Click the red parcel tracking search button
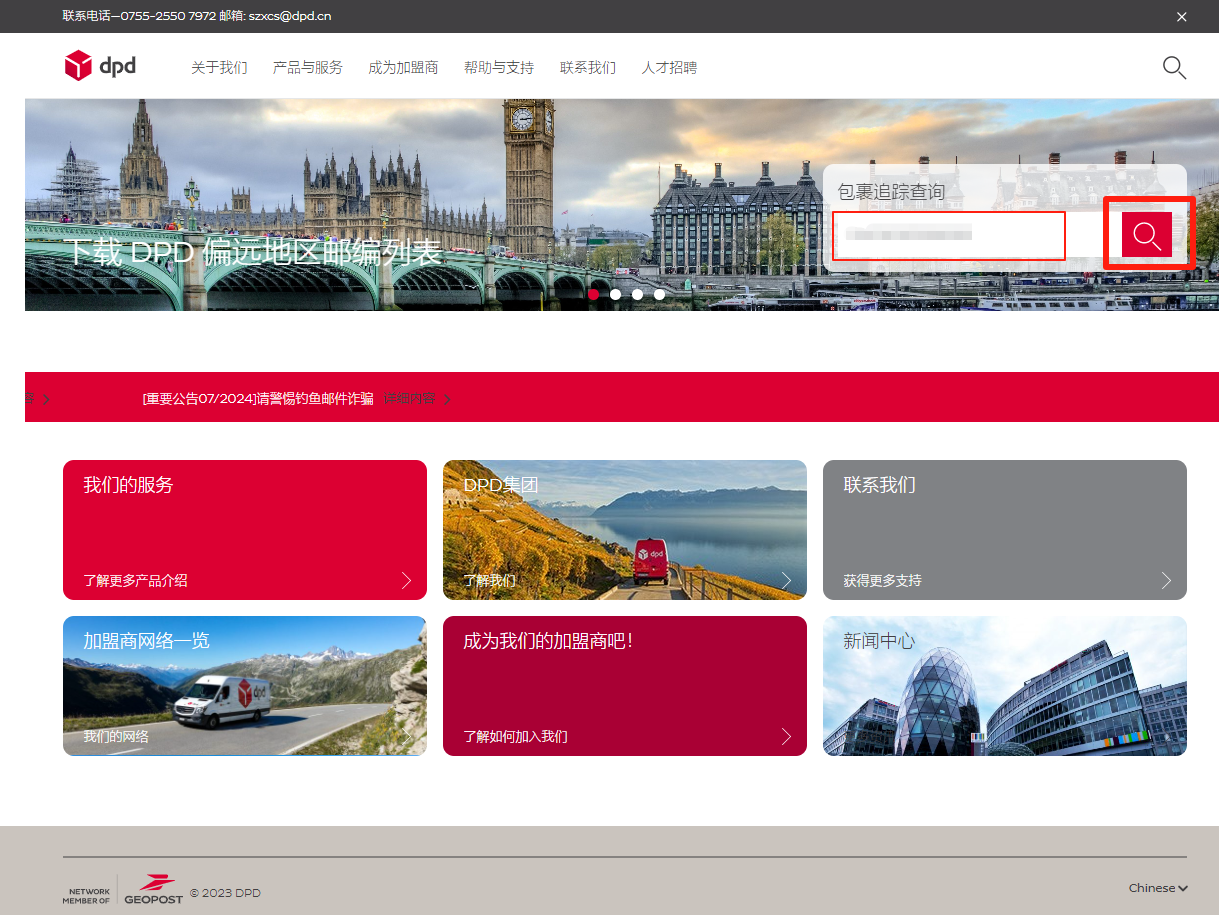1219x915 pixels. (x=1147, y=235)
